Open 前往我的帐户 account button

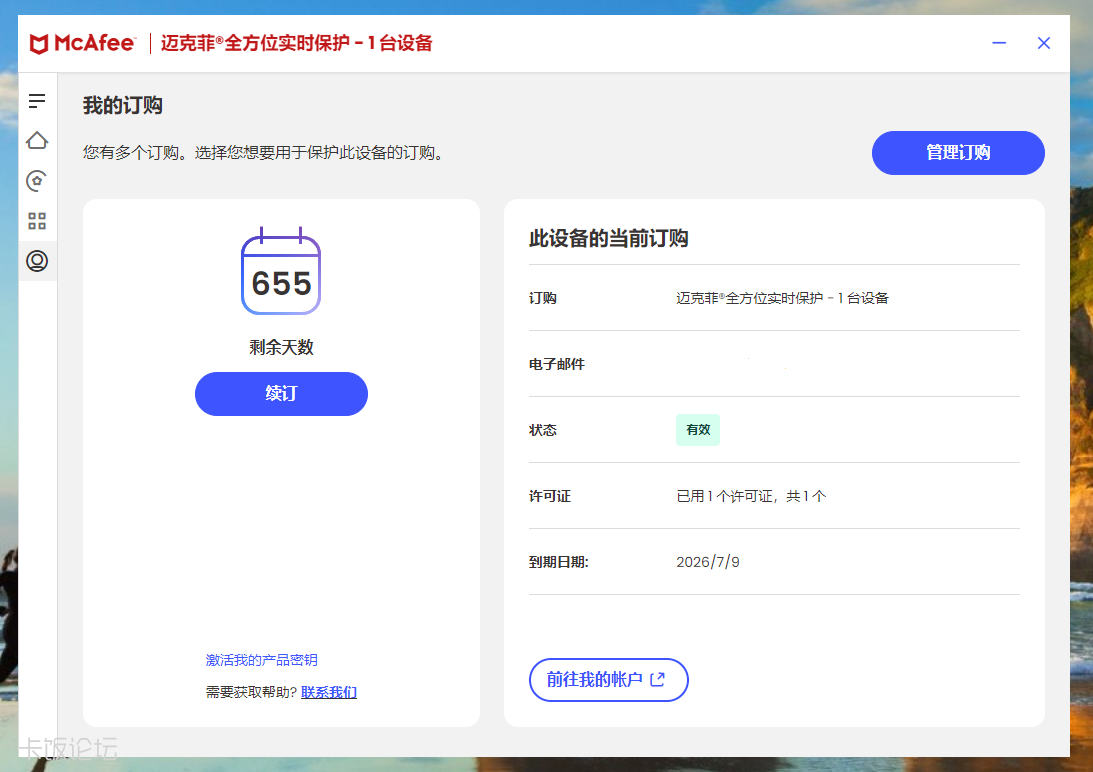pyautogui.click(x=609, y=680)
